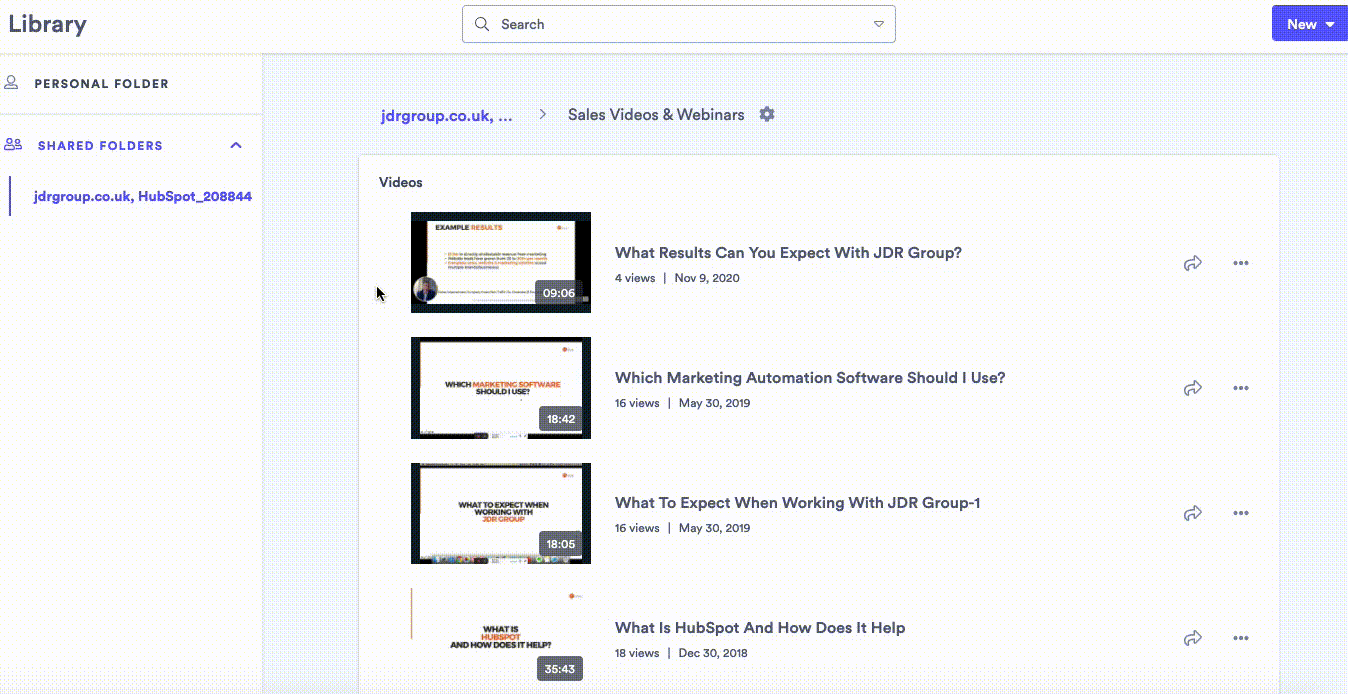The width and height of the screenshot is (1348, 694).
Task: Open the search filter dropdown arrow
Action: 878,24
